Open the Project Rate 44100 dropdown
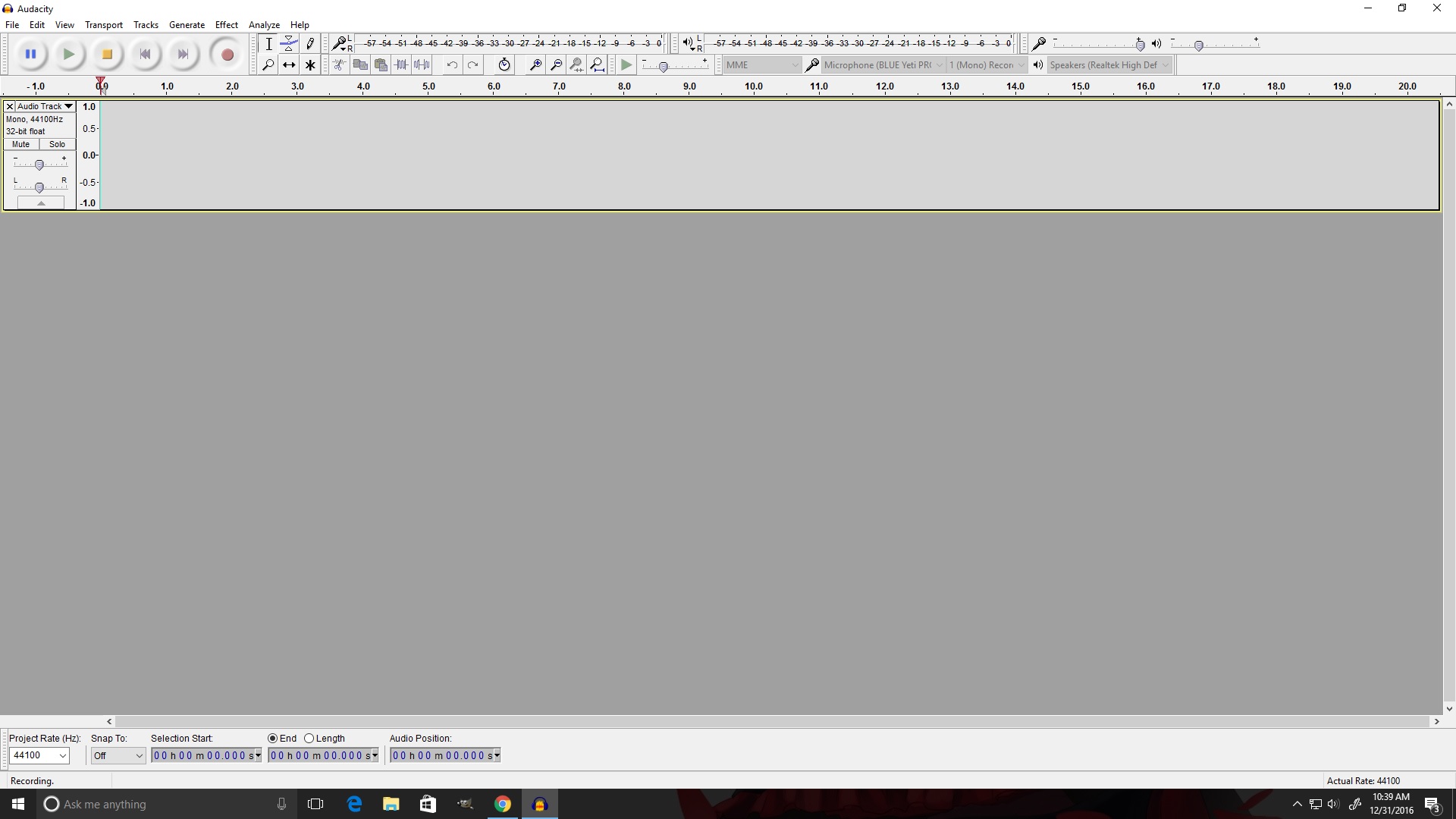The image size is (1456, 819). (63, 755)
